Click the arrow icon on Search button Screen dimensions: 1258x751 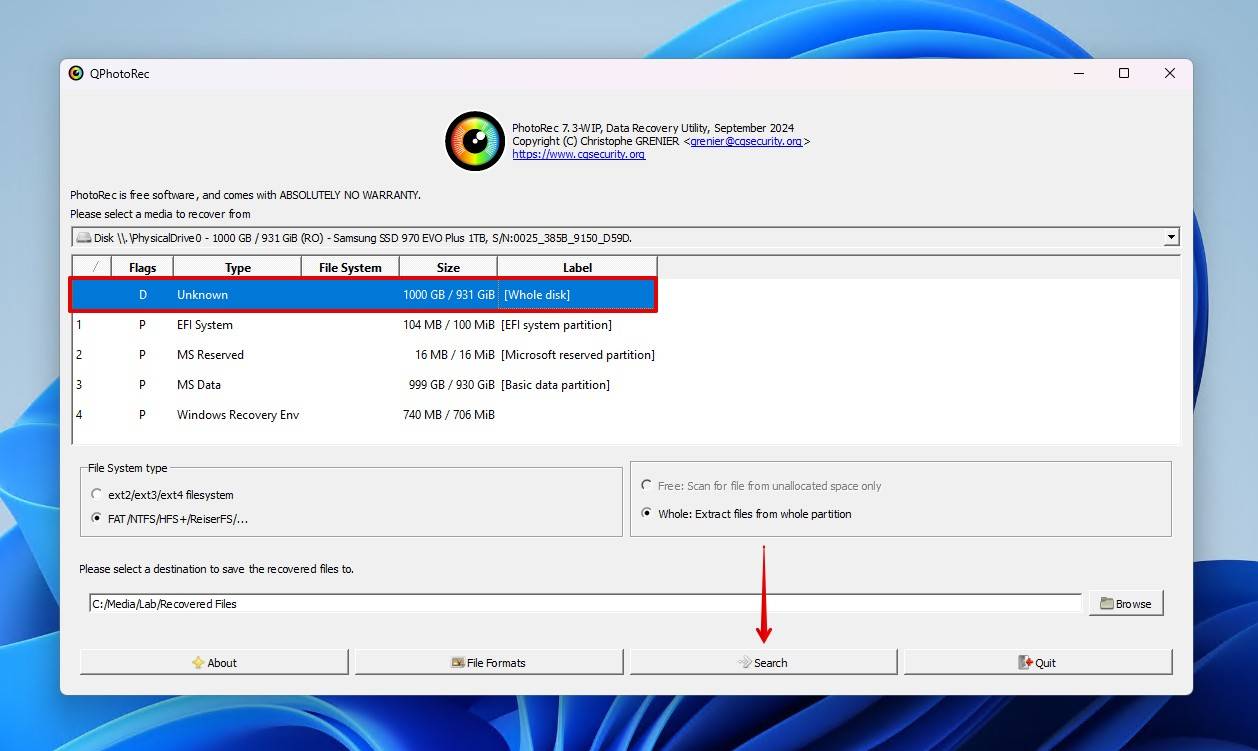pos(744,662)
